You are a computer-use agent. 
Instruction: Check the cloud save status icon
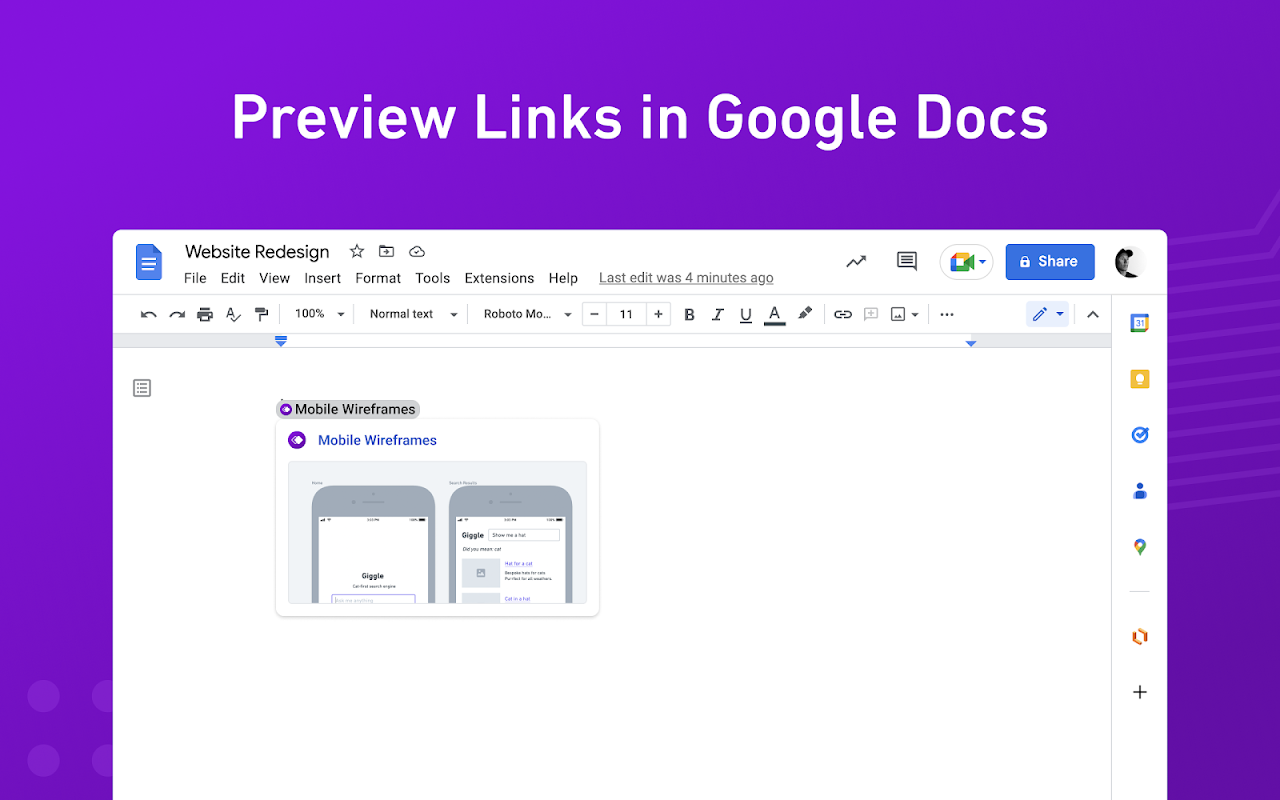(x=417, y=251)
